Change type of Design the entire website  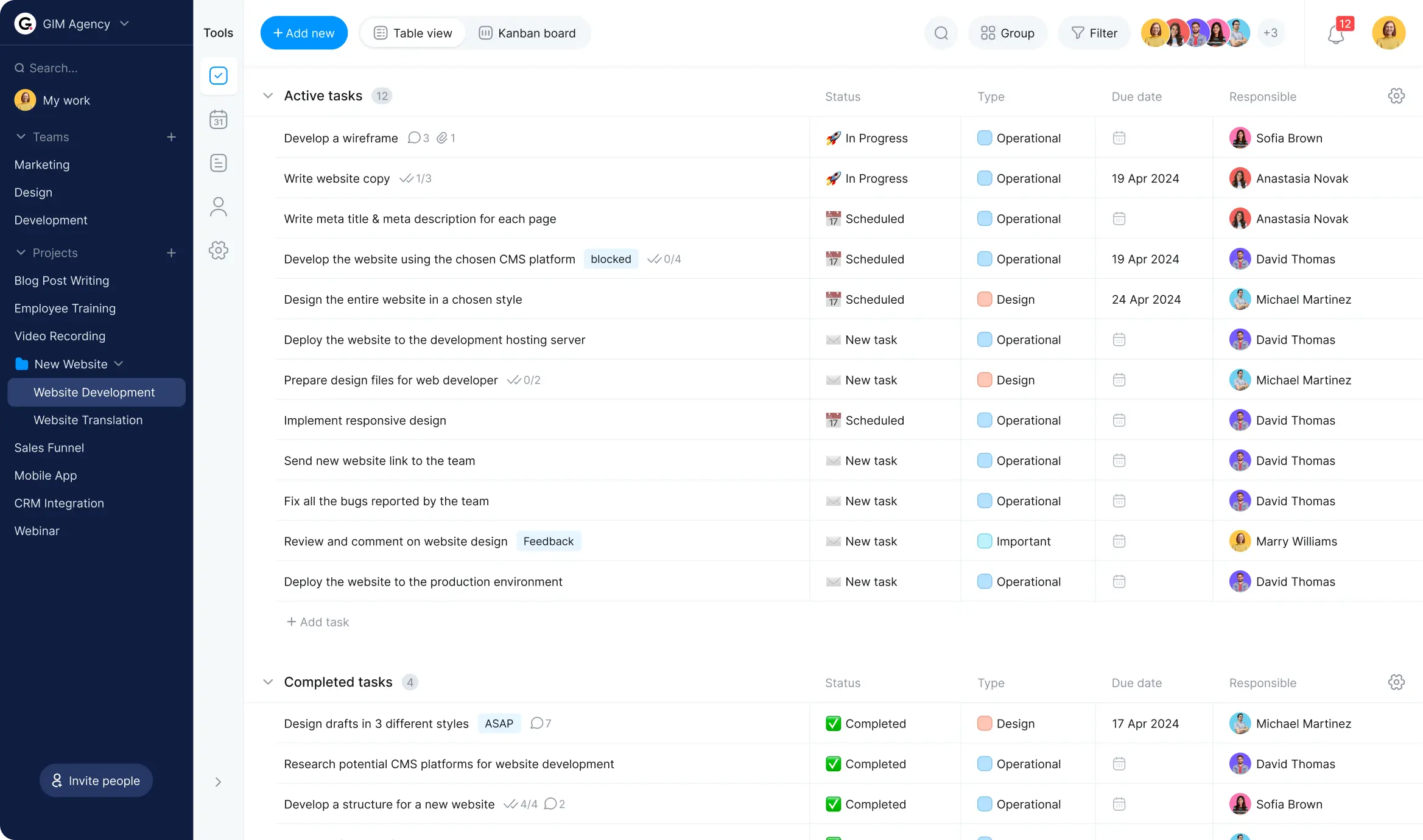coord(1006,299)
